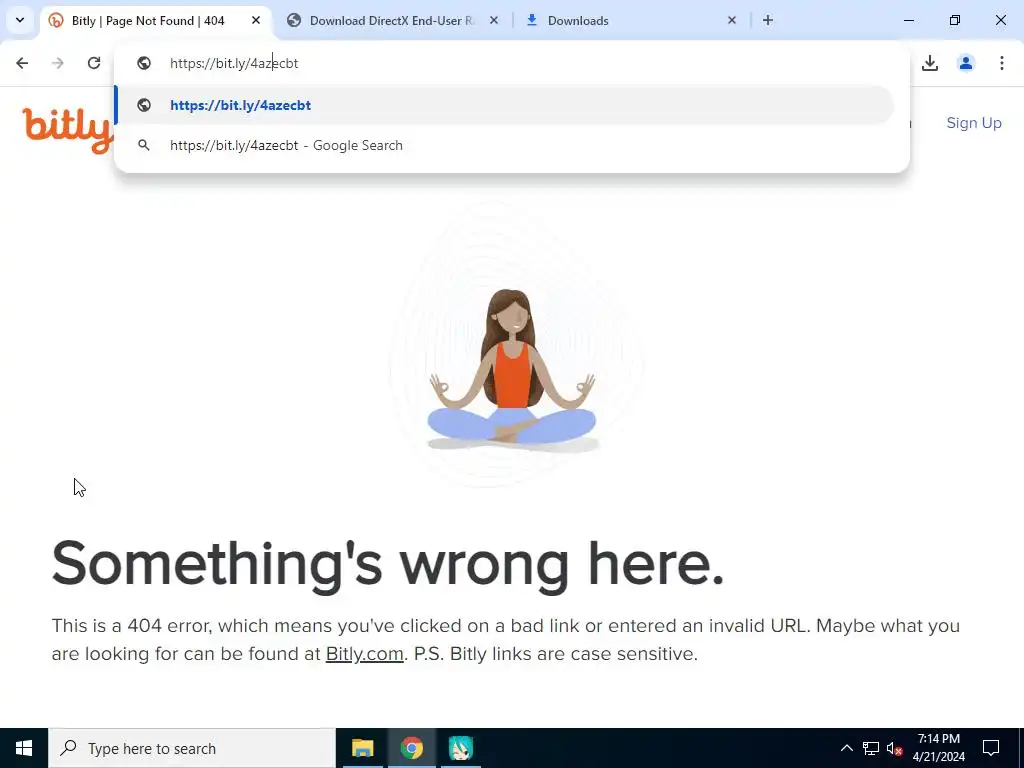Open the Sign Up link
This screenshot has width=1024, height=768.
(x=974, y=123)
